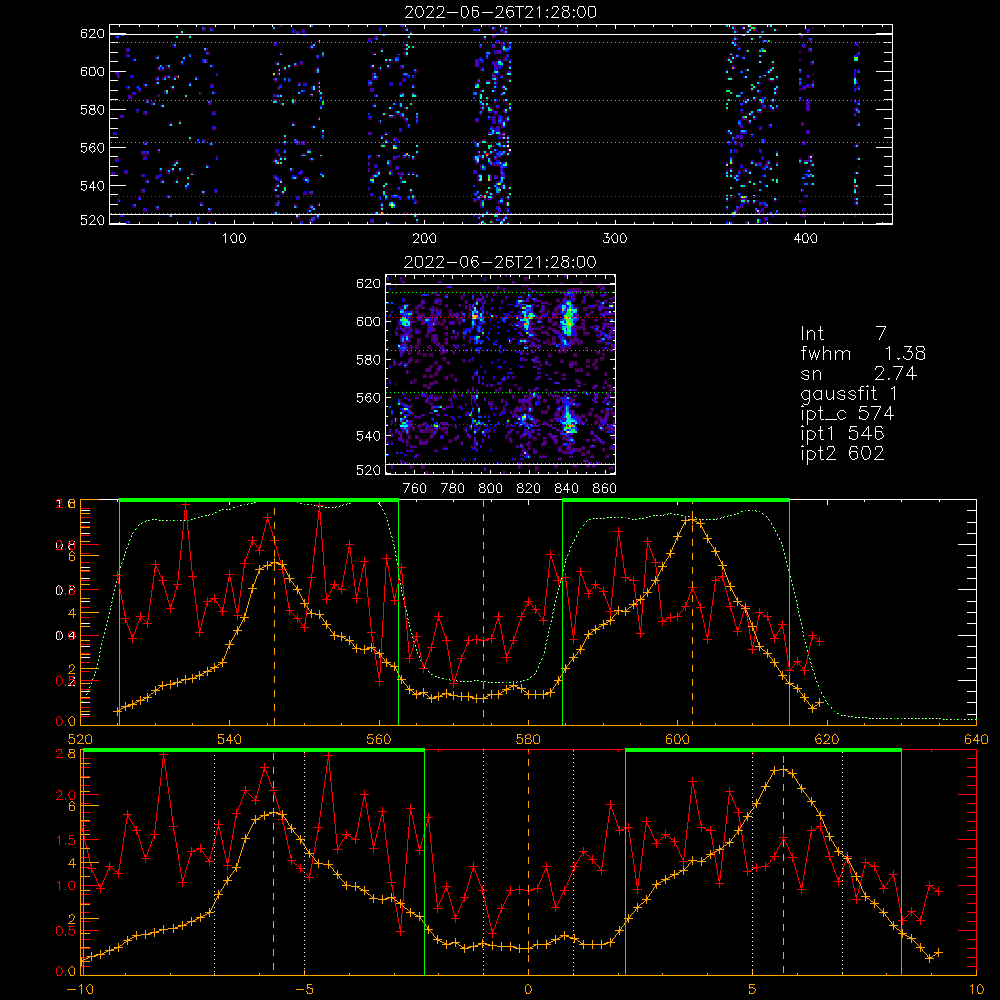
Task: Click x-axis label -10 on bottom plot
Action: tap(80, 990)
